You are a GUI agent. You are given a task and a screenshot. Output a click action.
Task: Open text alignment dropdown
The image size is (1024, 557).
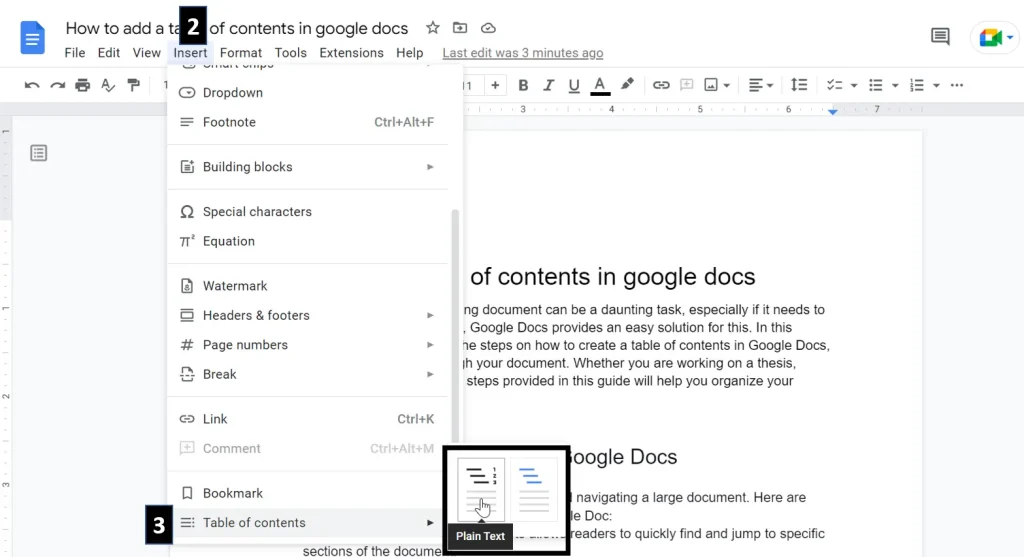[760, 85]
